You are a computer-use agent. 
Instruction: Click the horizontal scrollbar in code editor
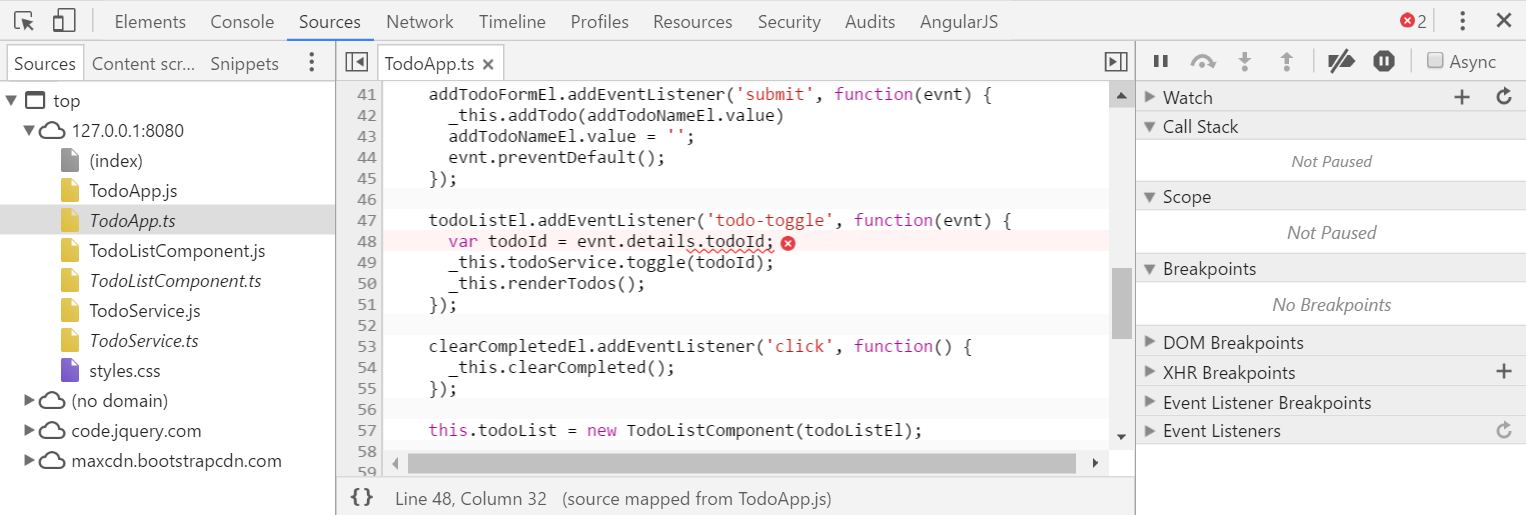(741, 464)
